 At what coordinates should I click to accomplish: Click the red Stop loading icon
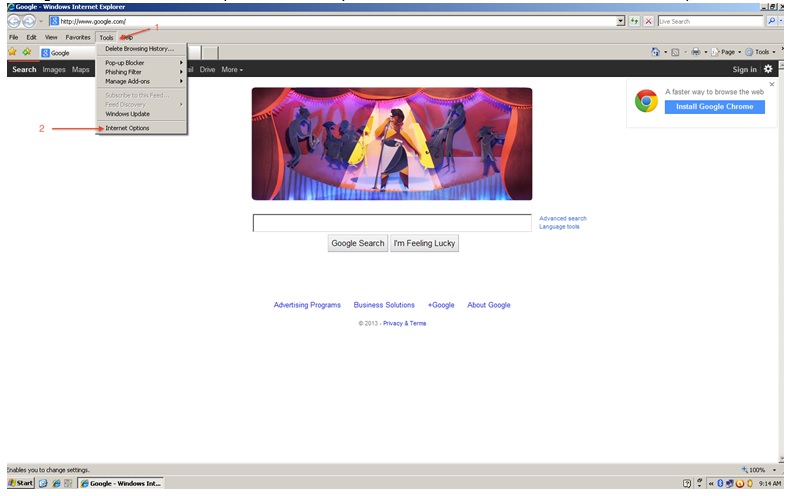648,21
